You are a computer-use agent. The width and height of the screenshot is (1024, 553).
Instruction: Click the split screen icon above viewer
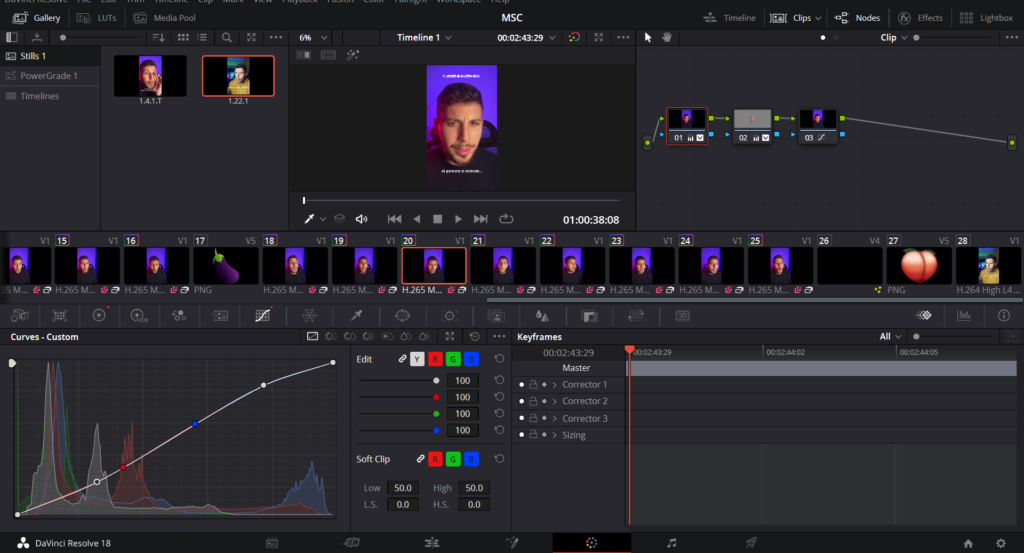click(x=328, y=55)
